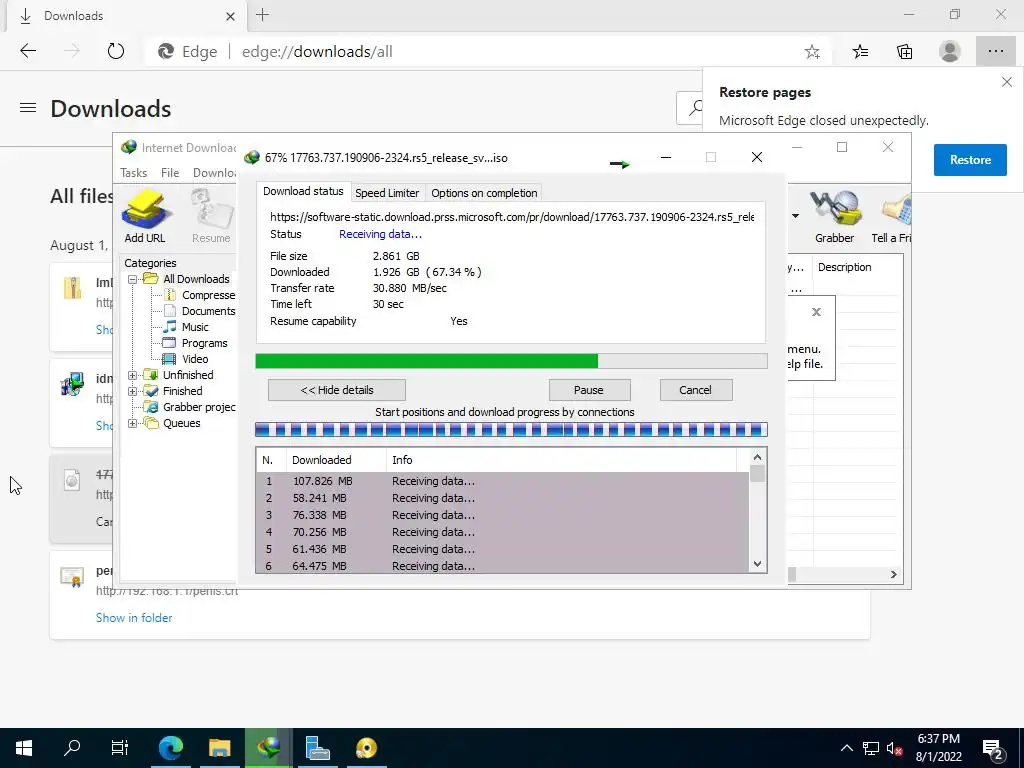1024x768 pixels.
Task: Click the connections list scroll-down arrow
Action: (x=758, y=564)
